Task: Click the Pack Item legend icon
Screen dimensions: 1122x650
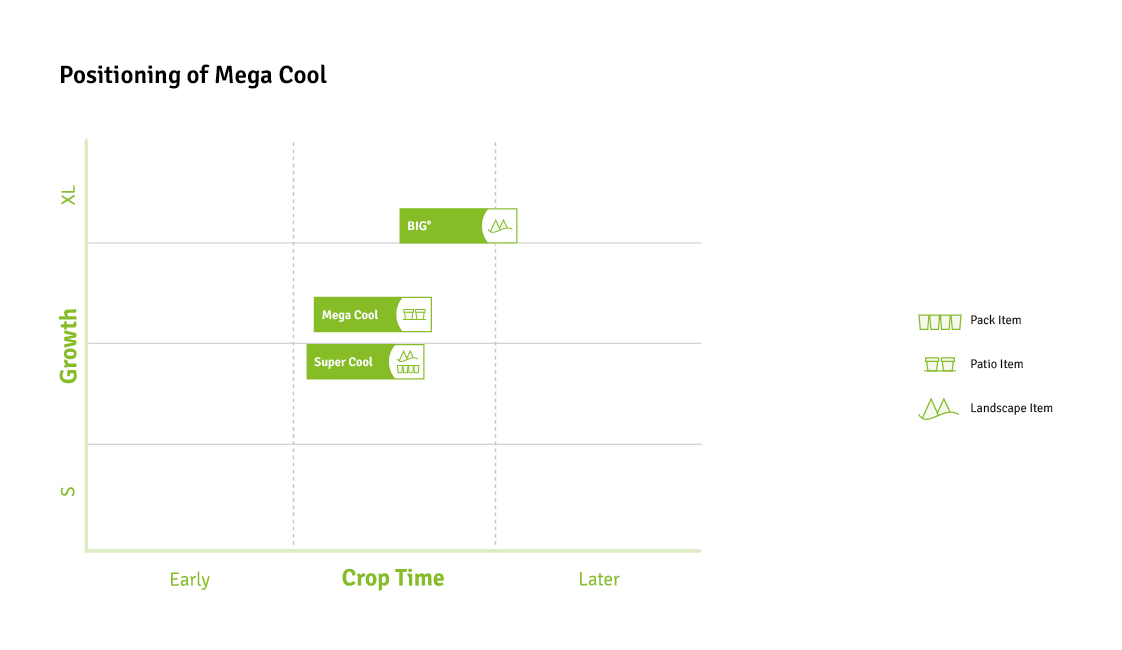Action: 939,321
